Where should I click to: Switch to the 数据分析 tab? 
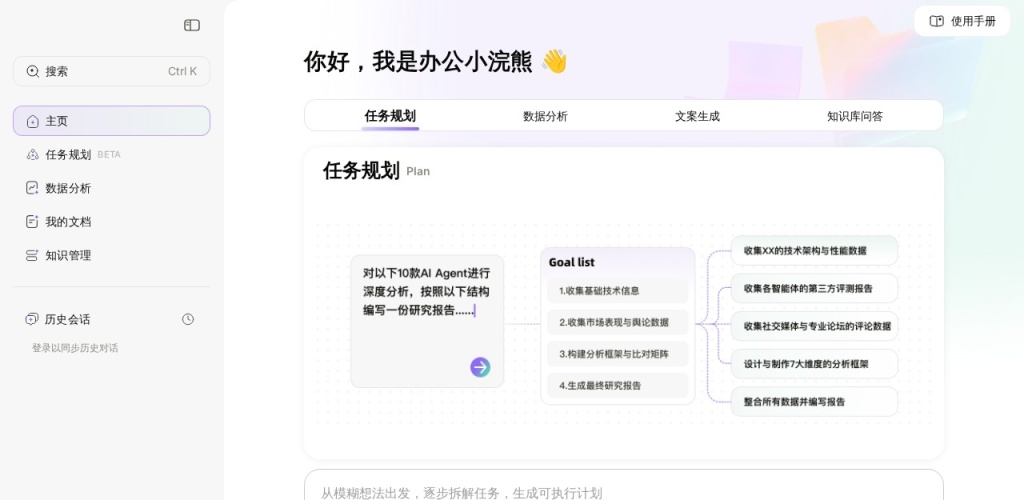coord(545,116)
